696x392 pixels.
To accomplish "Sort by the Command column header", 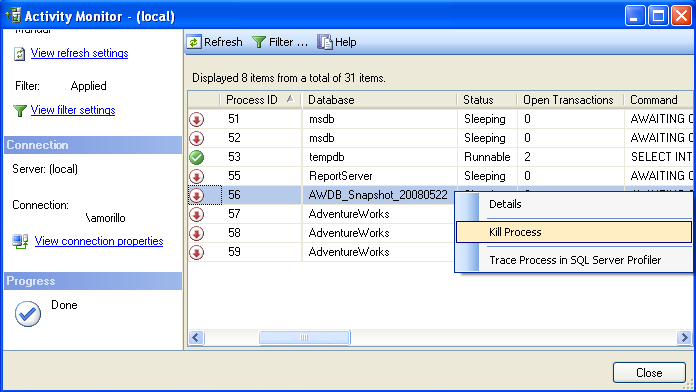I will [x=659, y=100].
